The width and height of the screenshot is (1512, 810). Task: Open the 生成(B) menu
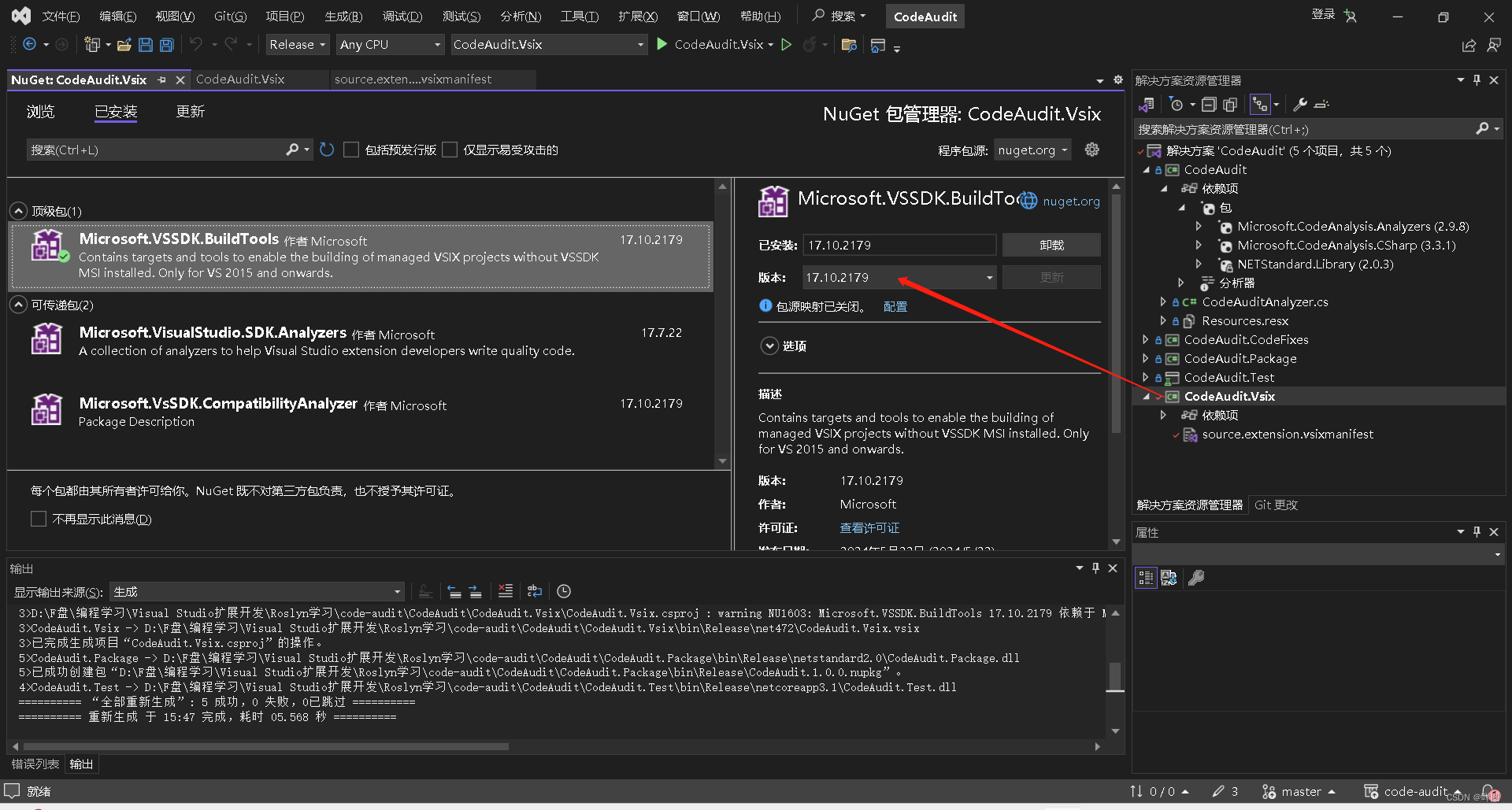[x=343, y=16]
